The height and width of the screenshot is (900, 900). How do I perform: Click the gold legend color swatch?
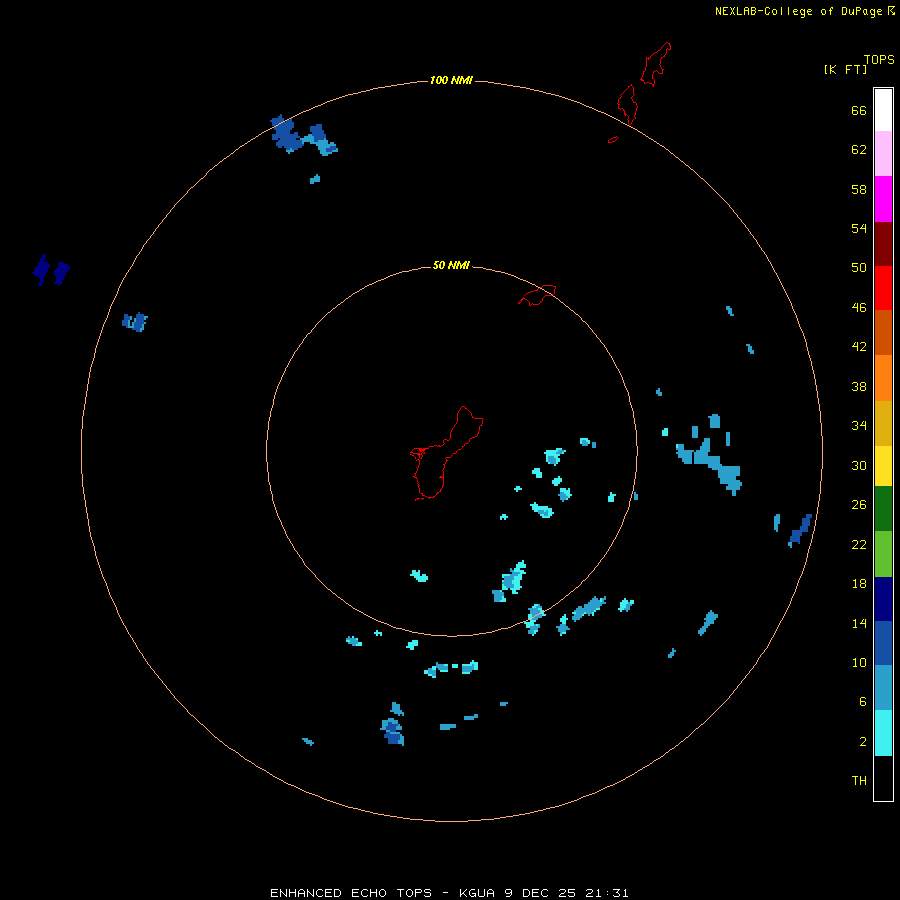tap(883, 424)
